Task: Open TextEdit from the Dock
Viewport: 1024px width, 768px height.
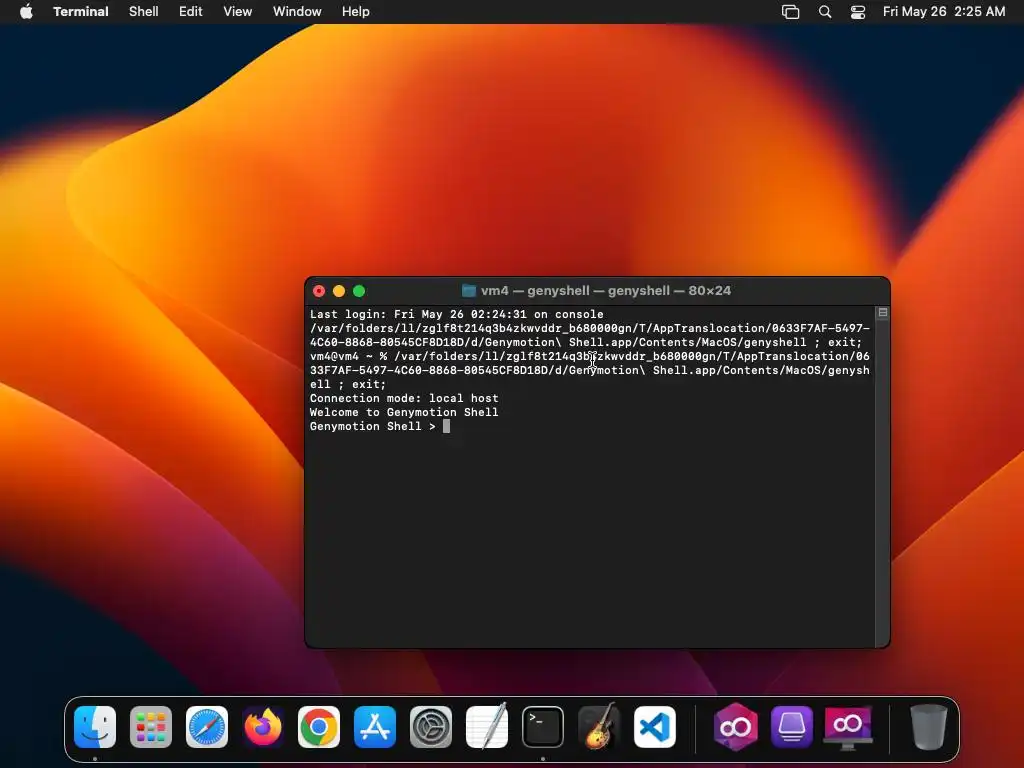Action: (x=487, y=727)
